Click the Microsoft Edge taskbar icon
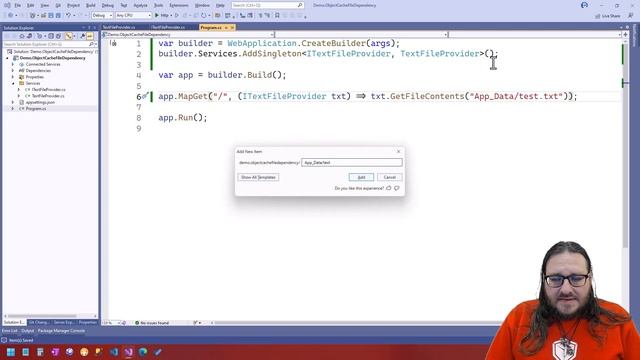640x360 pixels. 143,352
